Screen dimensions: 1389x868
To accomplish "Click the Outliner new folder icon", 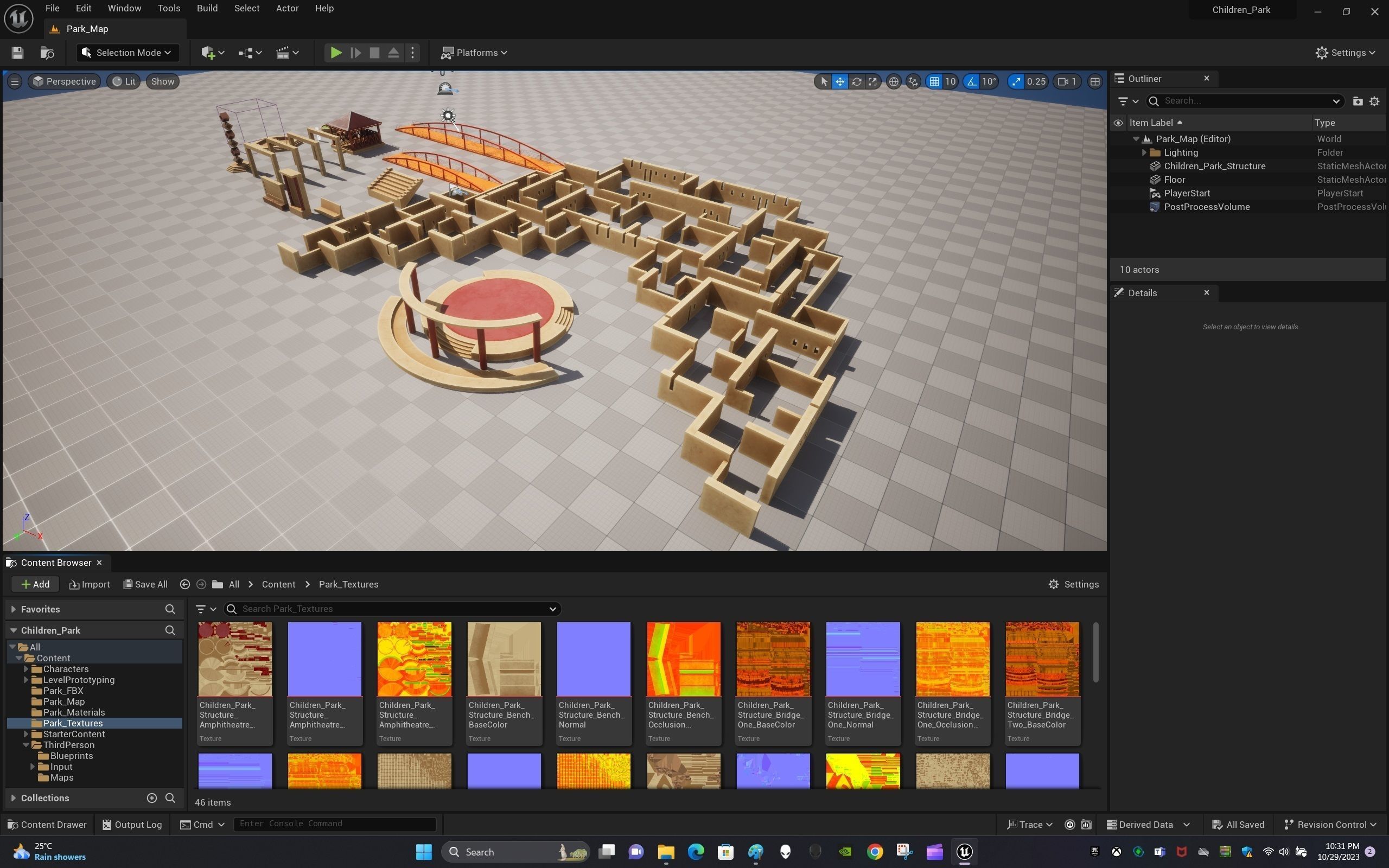I will click(x=1358, y=101).
